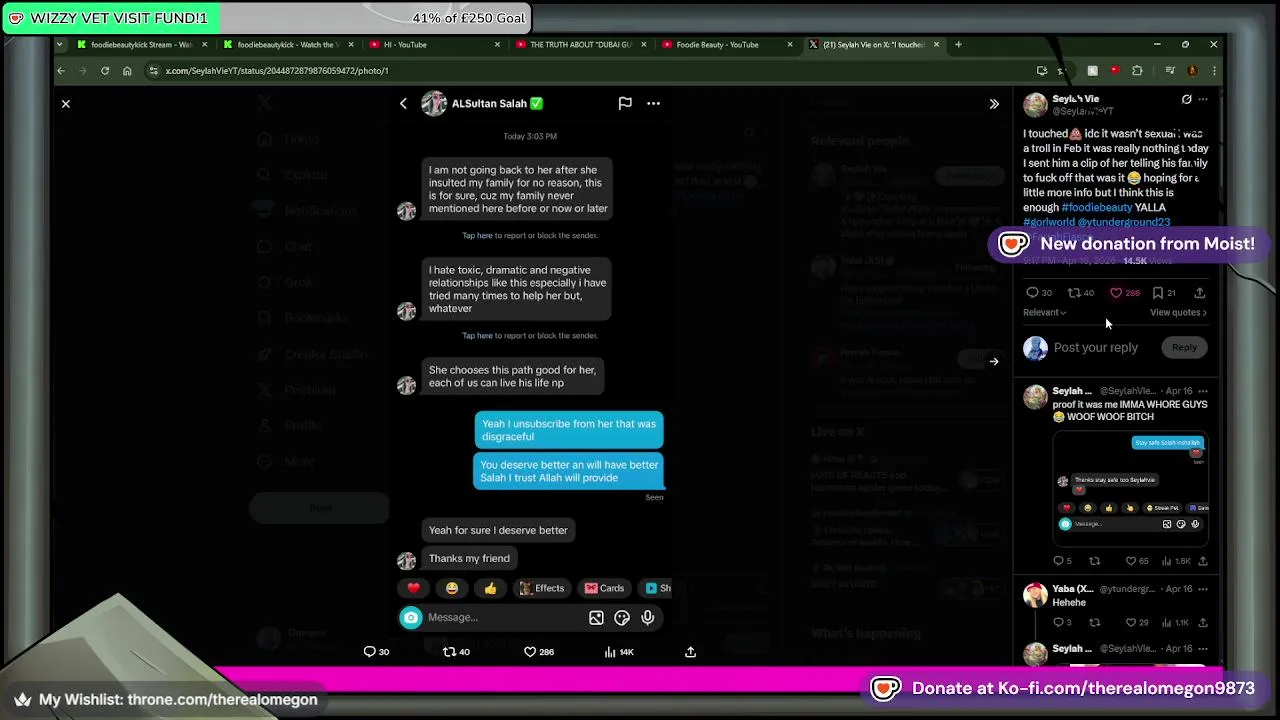The width and height of the screenshot is (1280, 720).
Task: Click the Post your reply field
Action: coord(1095,347)
